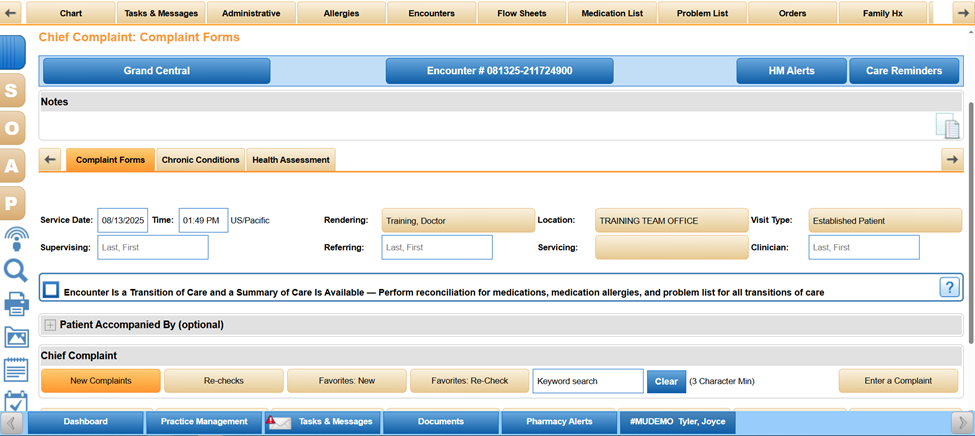The image size is (975, 436).
Task: Switch to the Chronic Conditions tab
Action: point(201,160)
